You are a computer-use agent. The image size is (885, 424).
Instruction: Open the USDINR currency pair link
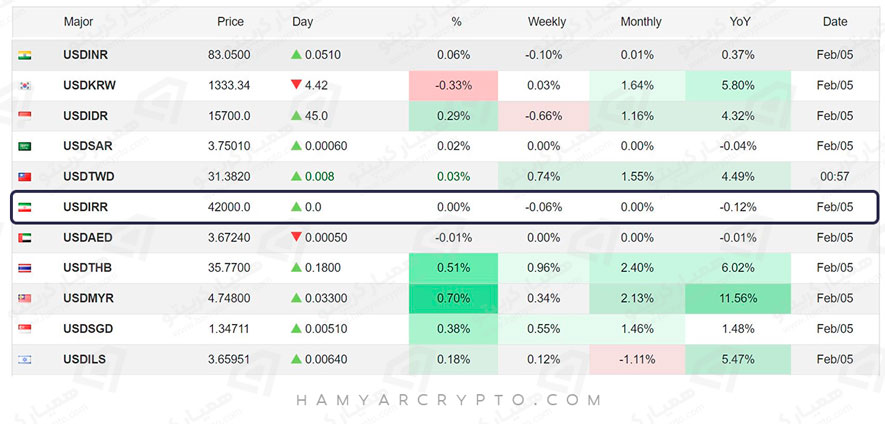(x=85, y=56)
